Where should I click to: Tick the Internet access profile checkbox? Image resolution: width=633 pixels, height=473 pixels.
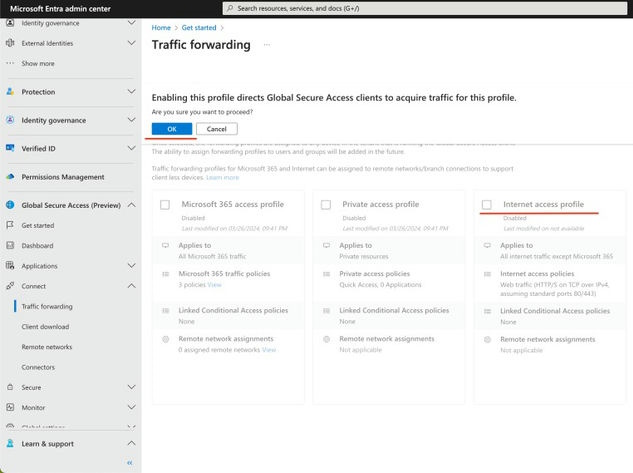487,205
